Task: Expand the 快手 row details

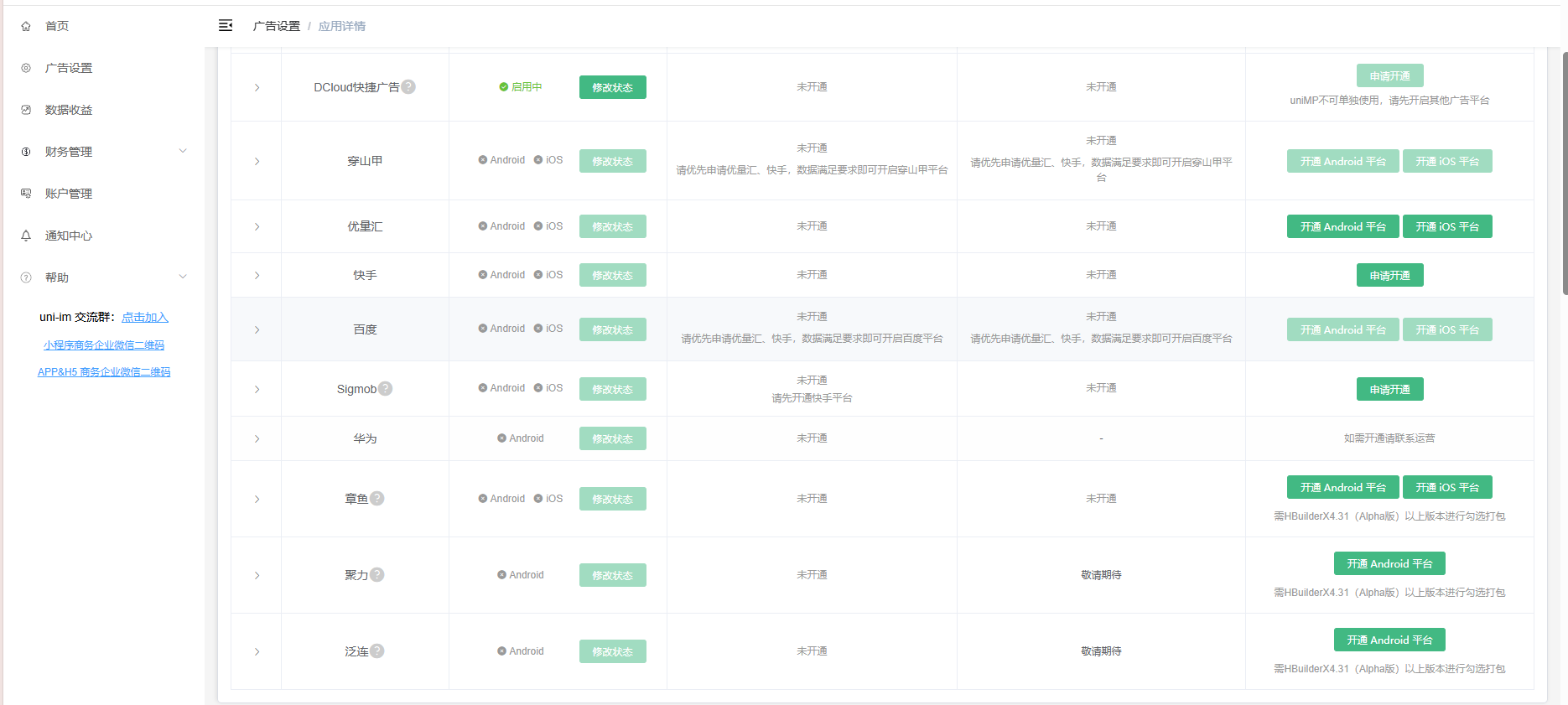Action: click(x=257, y=275)
